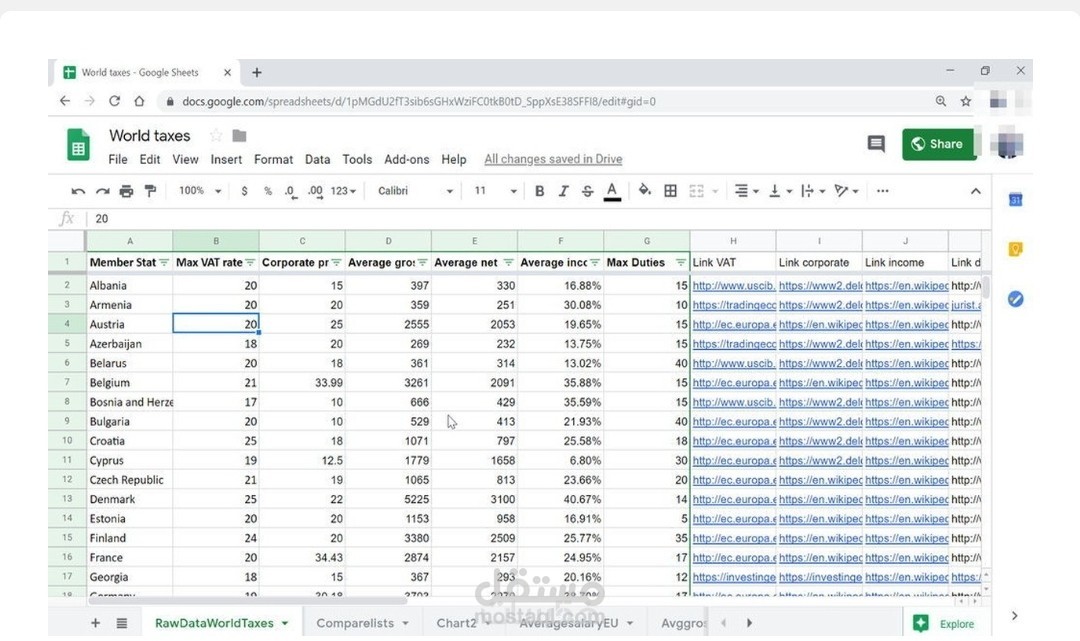Image resolution: width=1080 pixels, height=641 pixels.
Task: Click the Merge cells icon
Action: (696, 191)
